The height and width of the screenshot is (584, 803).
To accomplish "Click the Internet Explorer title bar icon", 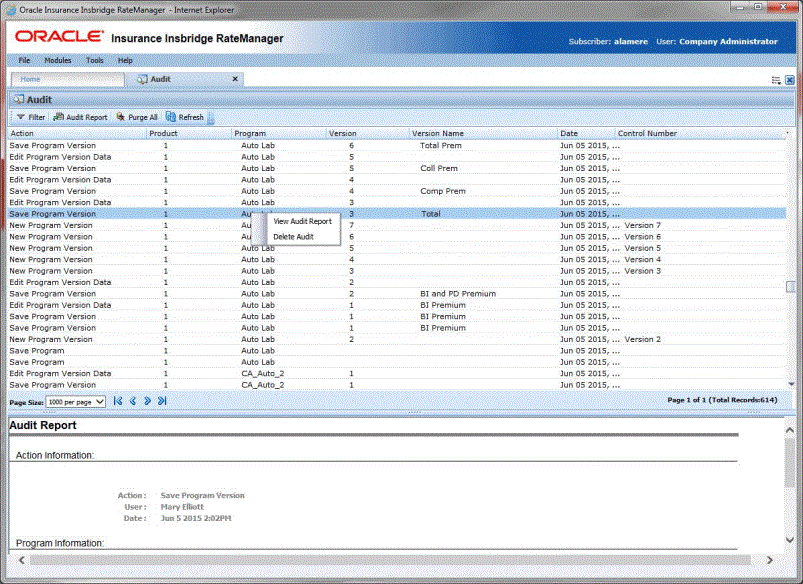I will pyautogui.click(x=11, y=10).
